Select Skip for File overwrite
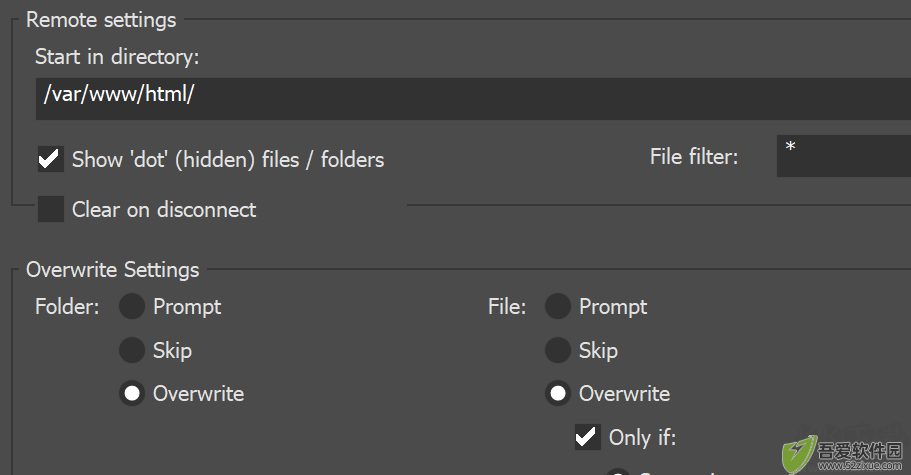This screenshot has height=475, width=911. (558, 350)
